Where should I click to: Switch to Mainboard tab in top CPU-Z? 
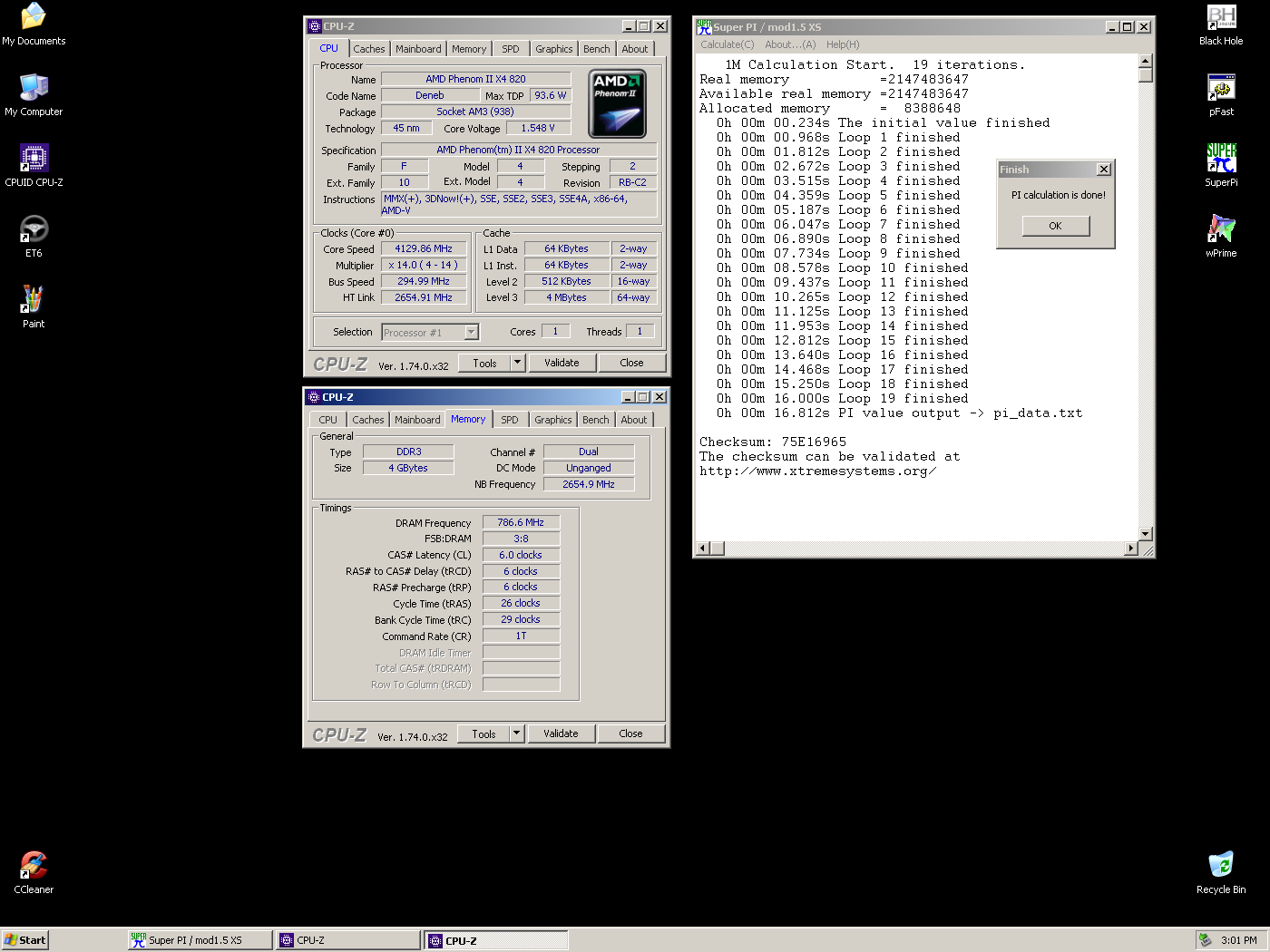point(418,49)
